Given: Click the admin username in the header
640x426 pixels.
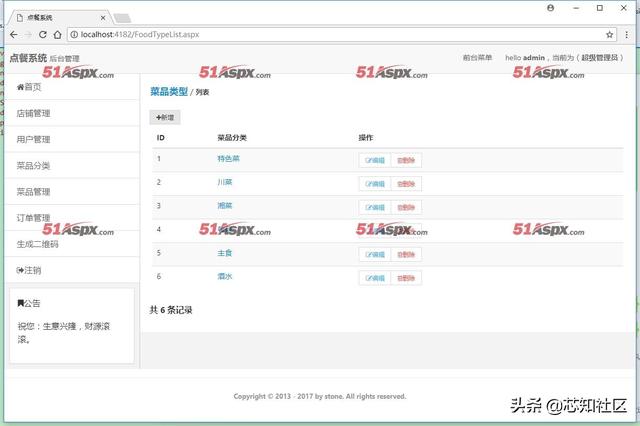Looking at the screenshot, I should pos(533,58).
